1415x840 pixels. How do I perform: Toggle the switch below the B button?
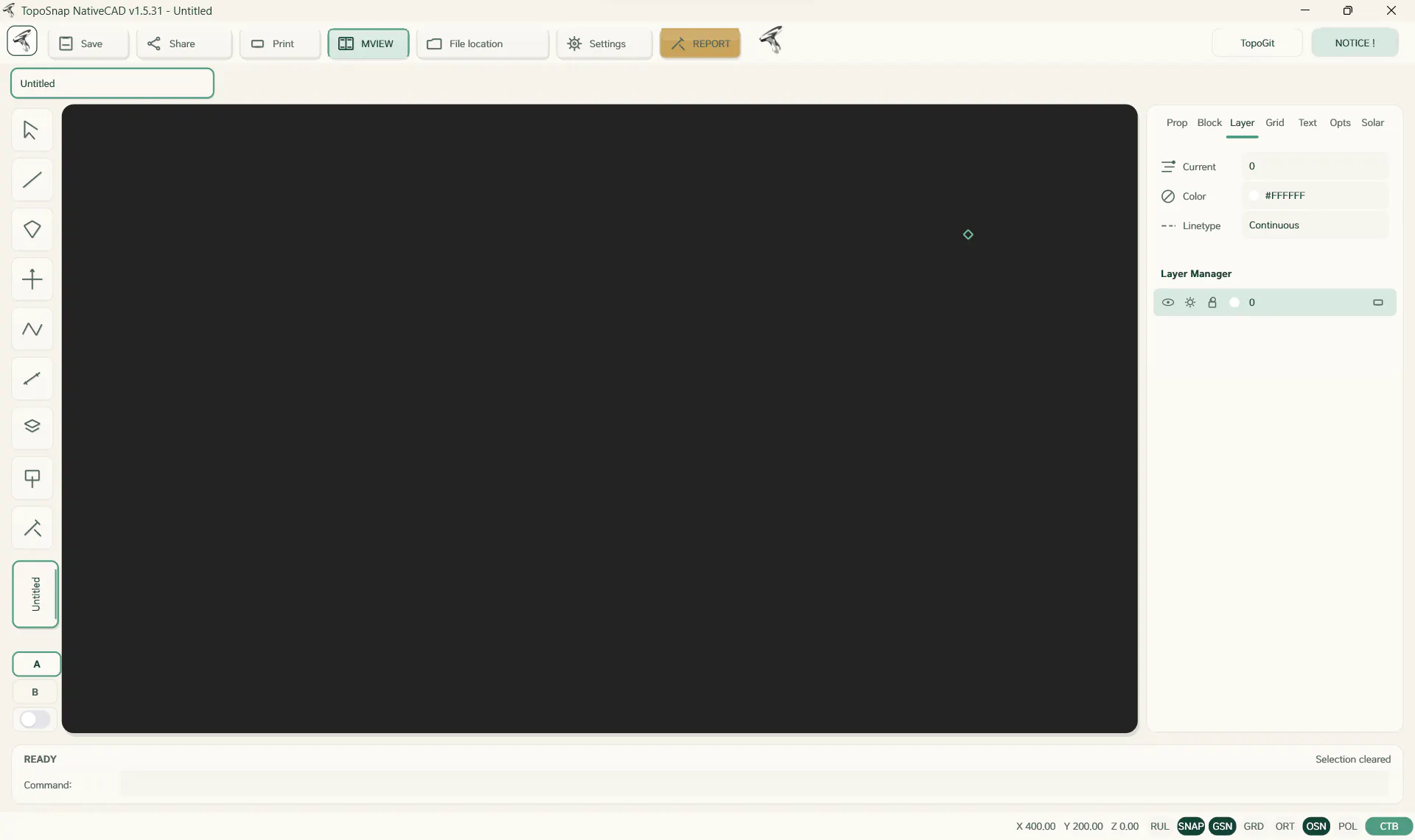35,719
